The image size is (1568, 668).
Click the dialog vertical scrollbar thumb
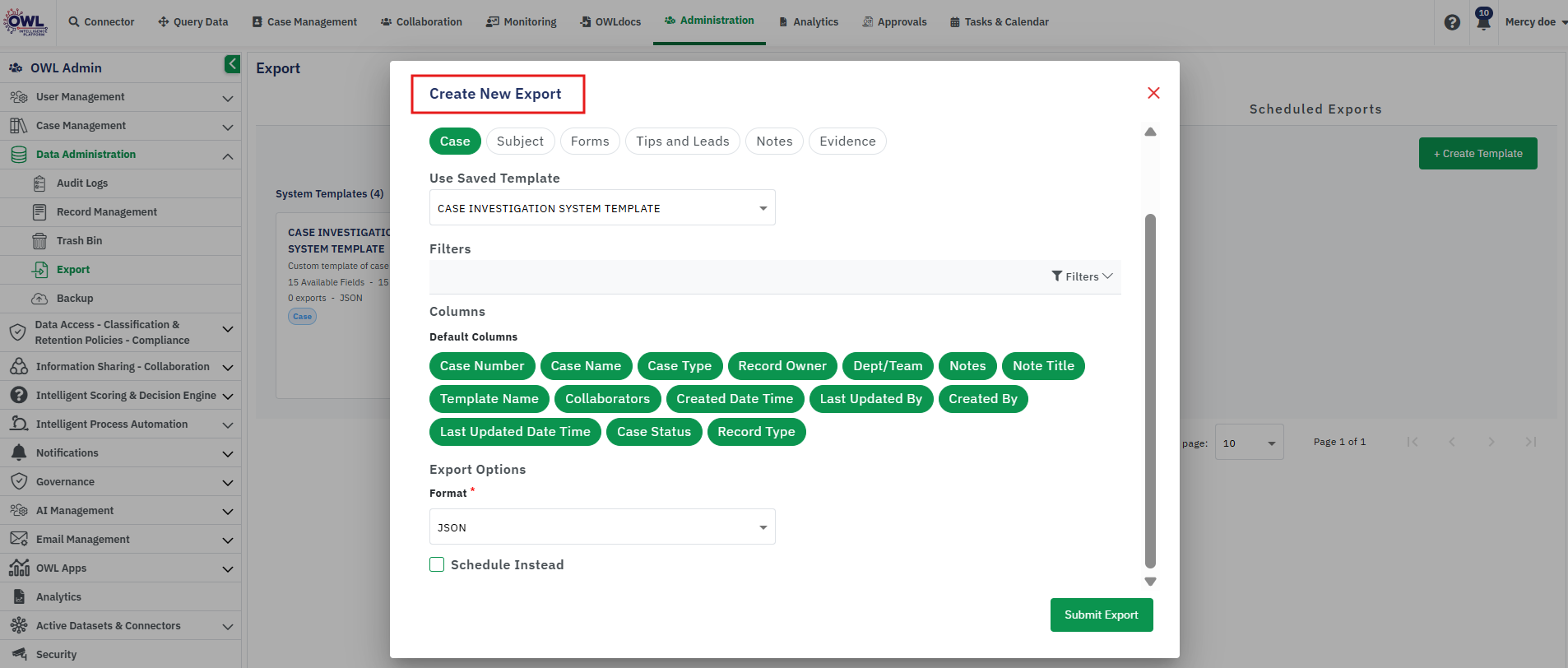[x=1150, y=391]
